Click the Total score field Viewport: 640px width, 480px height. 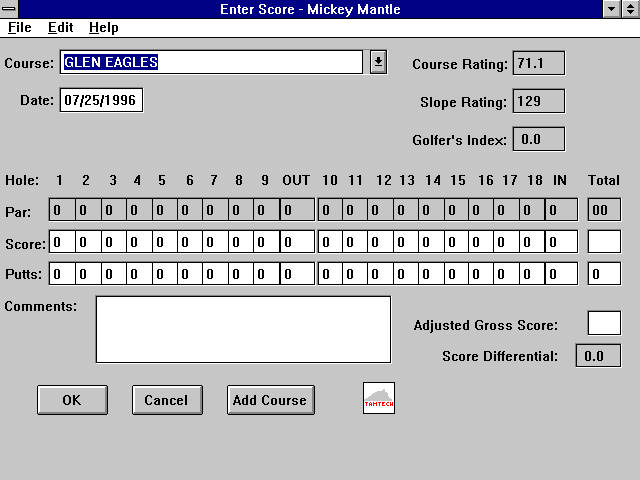[603, 242]
